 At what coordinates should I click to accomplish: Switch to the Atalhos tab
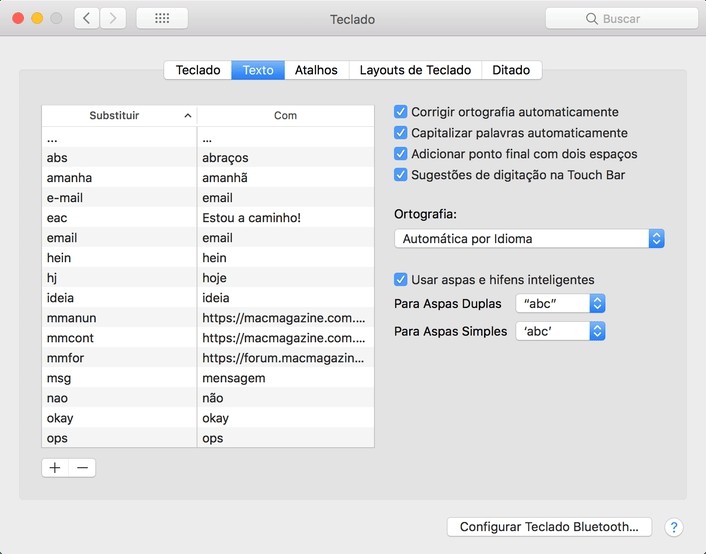click(x=316, y=70)
